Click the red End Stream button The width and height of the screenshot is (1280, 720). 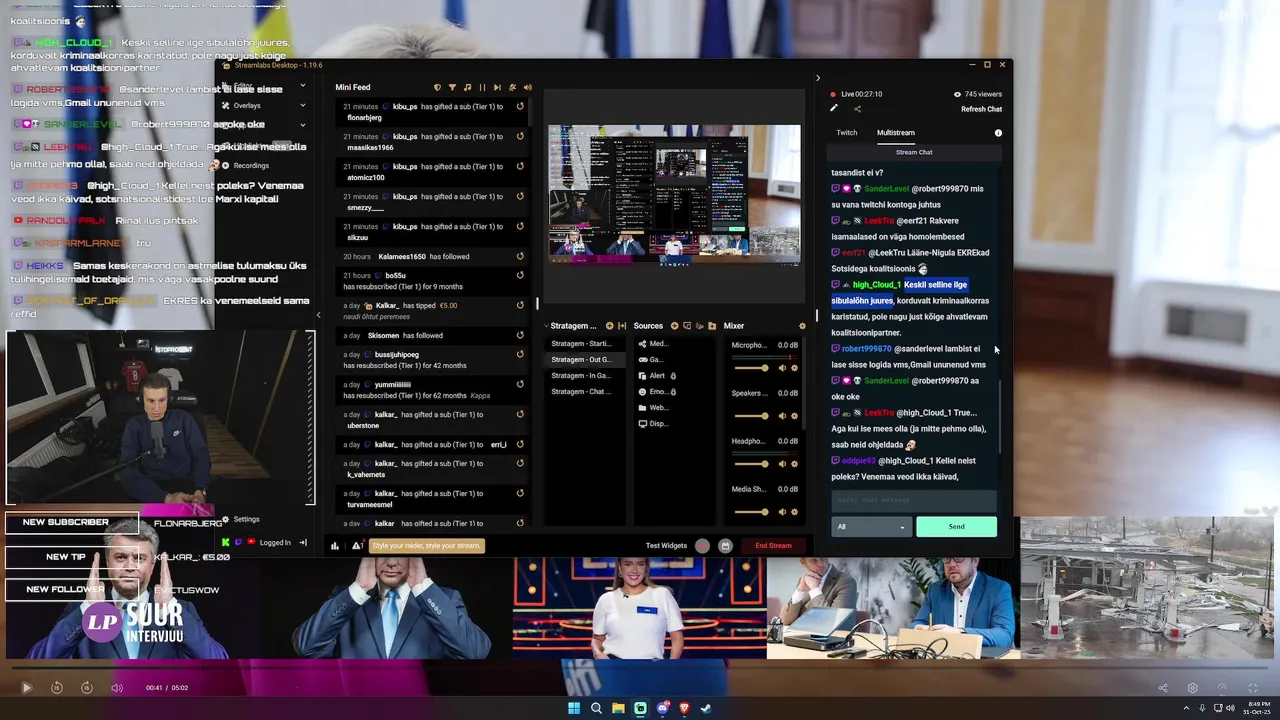773,546
